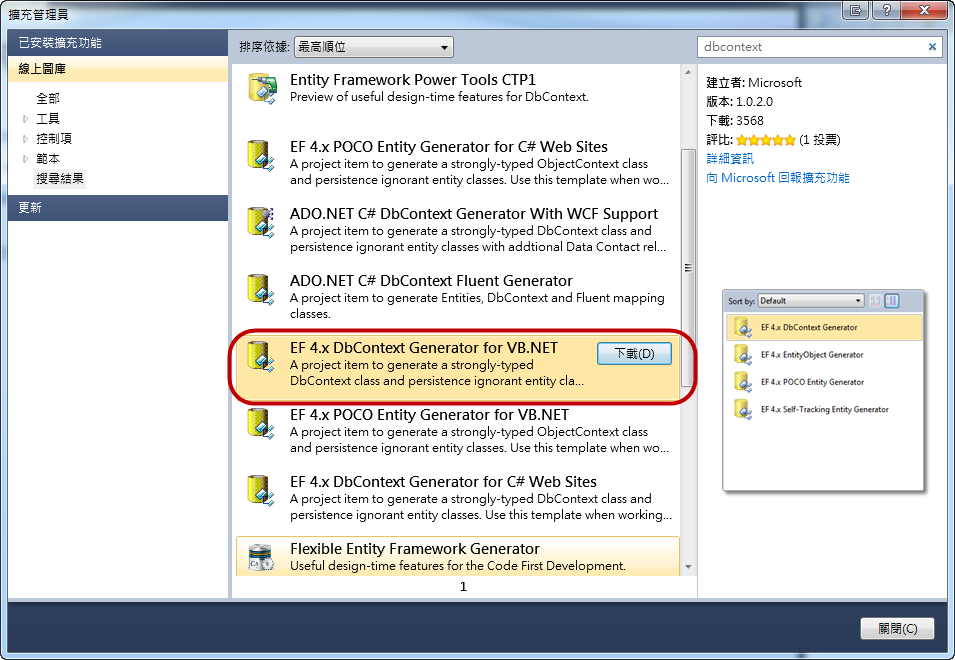Viewport: 955px width, 660px height.
Task: Select EF 4.x POCO Entity Generator for VB.NET title
Action: [x=429, y=415]
